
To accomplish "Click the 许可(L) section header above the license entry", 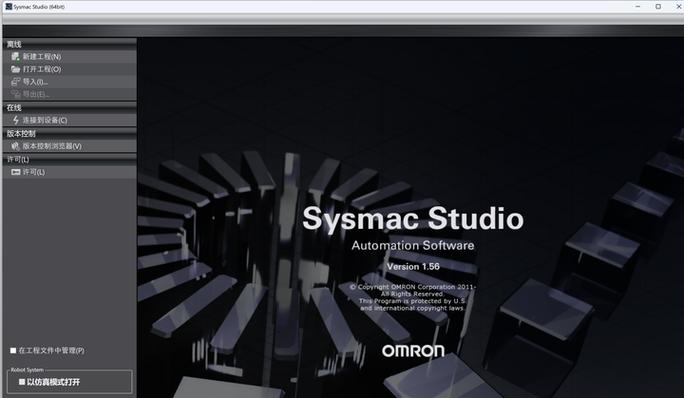I will click(x=69, y=159).
